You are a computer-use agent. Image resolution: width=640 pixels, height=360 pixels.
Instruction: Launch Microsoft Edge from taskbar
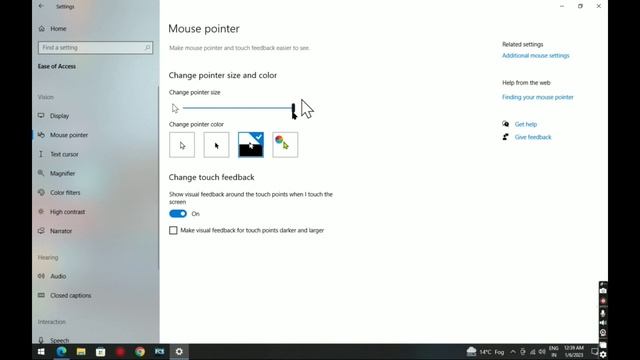click(x=61, y=351)
